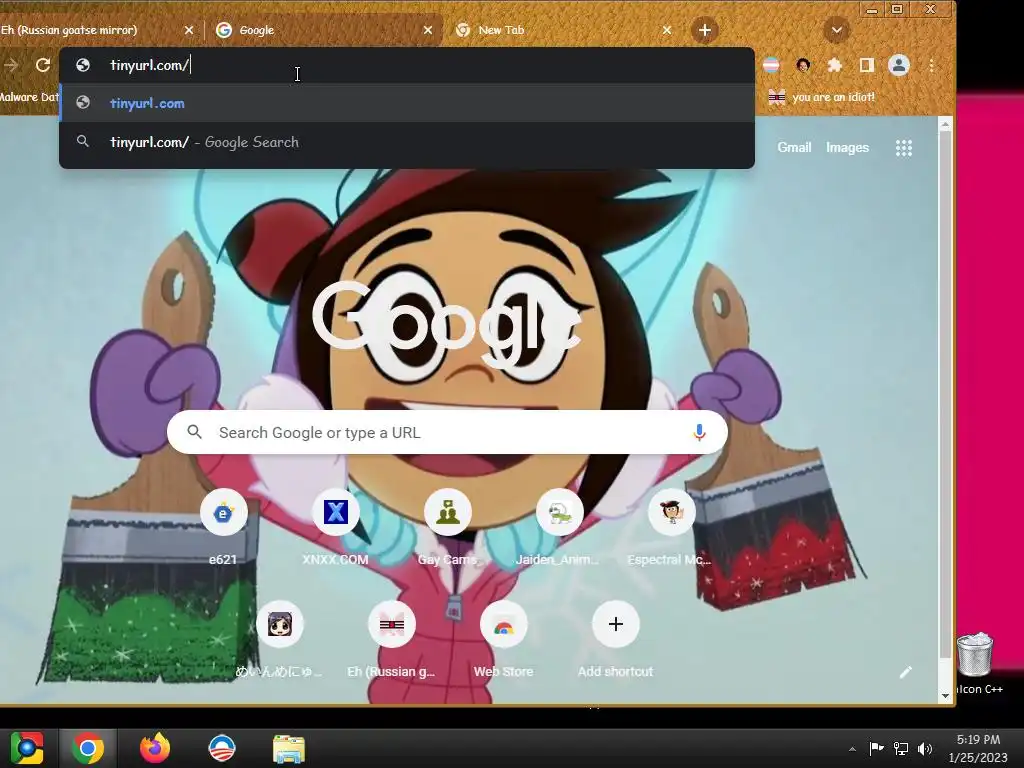Screen dimensions: 1024x768
Task: Open the file explorer taskbar icon
Action: pos(289,748)
